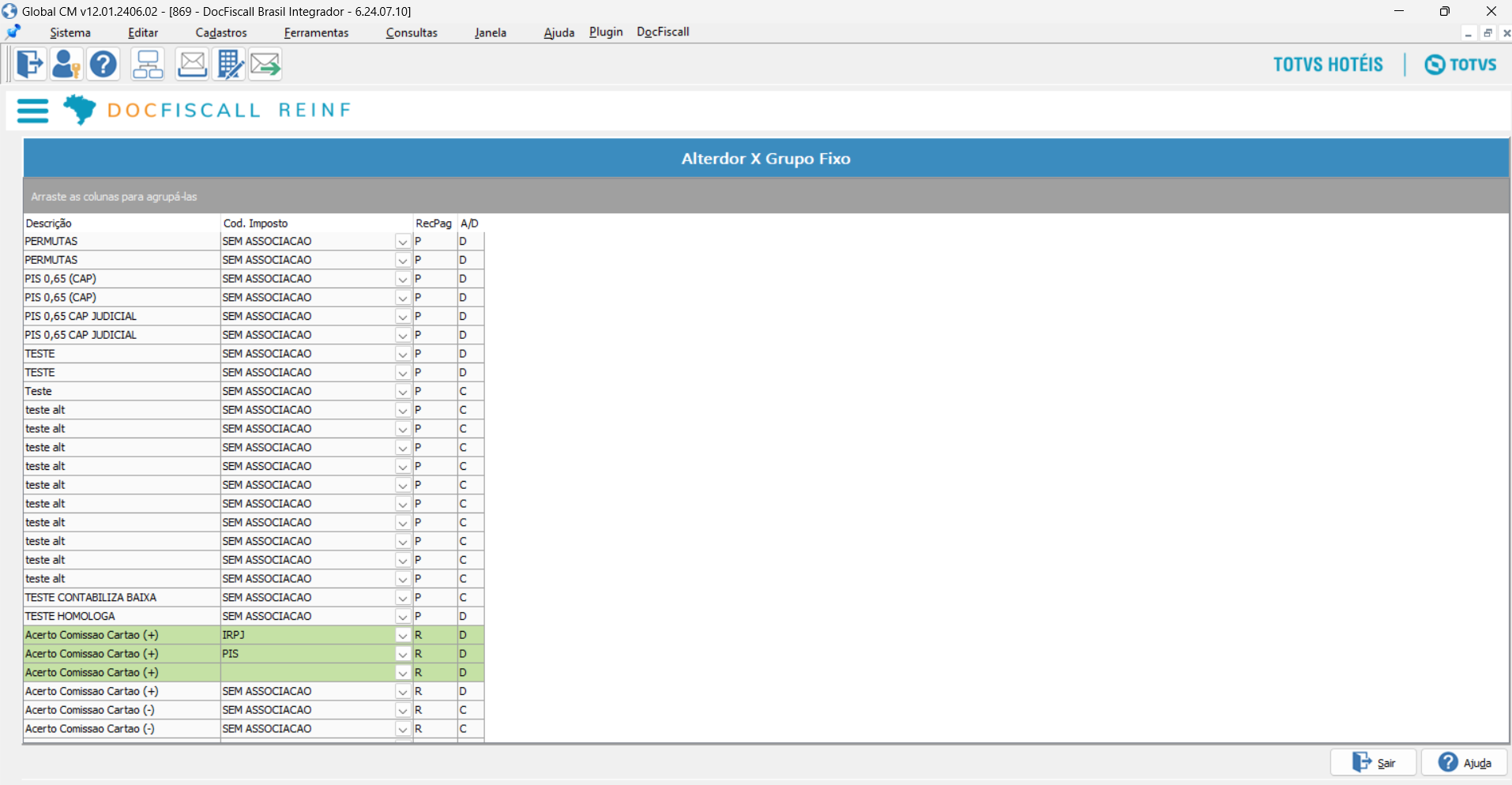Screen dimensions: 1512x785
Task: Open the Janela menu
Action: point(491,32)
